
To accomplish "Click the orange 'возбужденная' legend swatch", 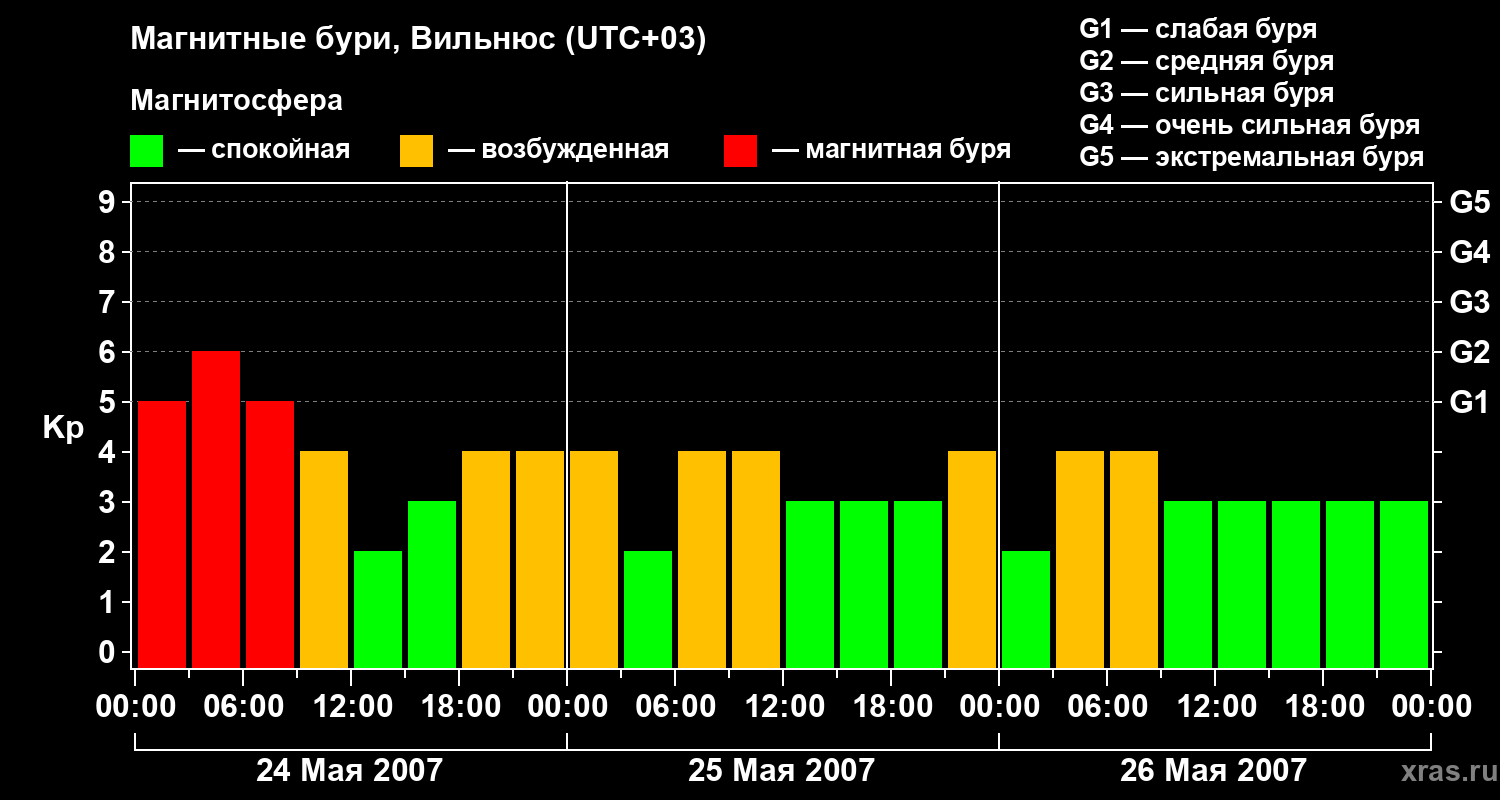I will coord(416,151).
